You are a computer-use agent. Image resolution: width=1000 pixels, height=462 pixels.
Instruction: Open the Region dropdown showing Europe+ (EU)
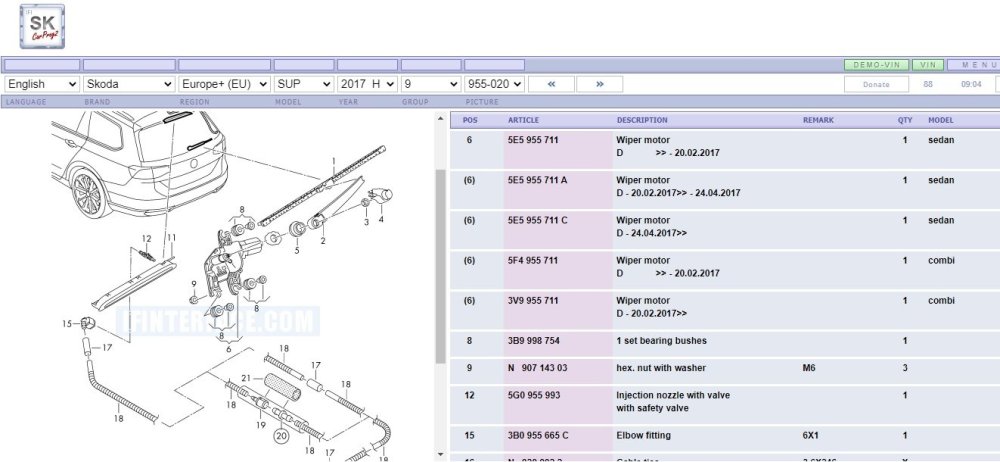click(x=224, y=84)
